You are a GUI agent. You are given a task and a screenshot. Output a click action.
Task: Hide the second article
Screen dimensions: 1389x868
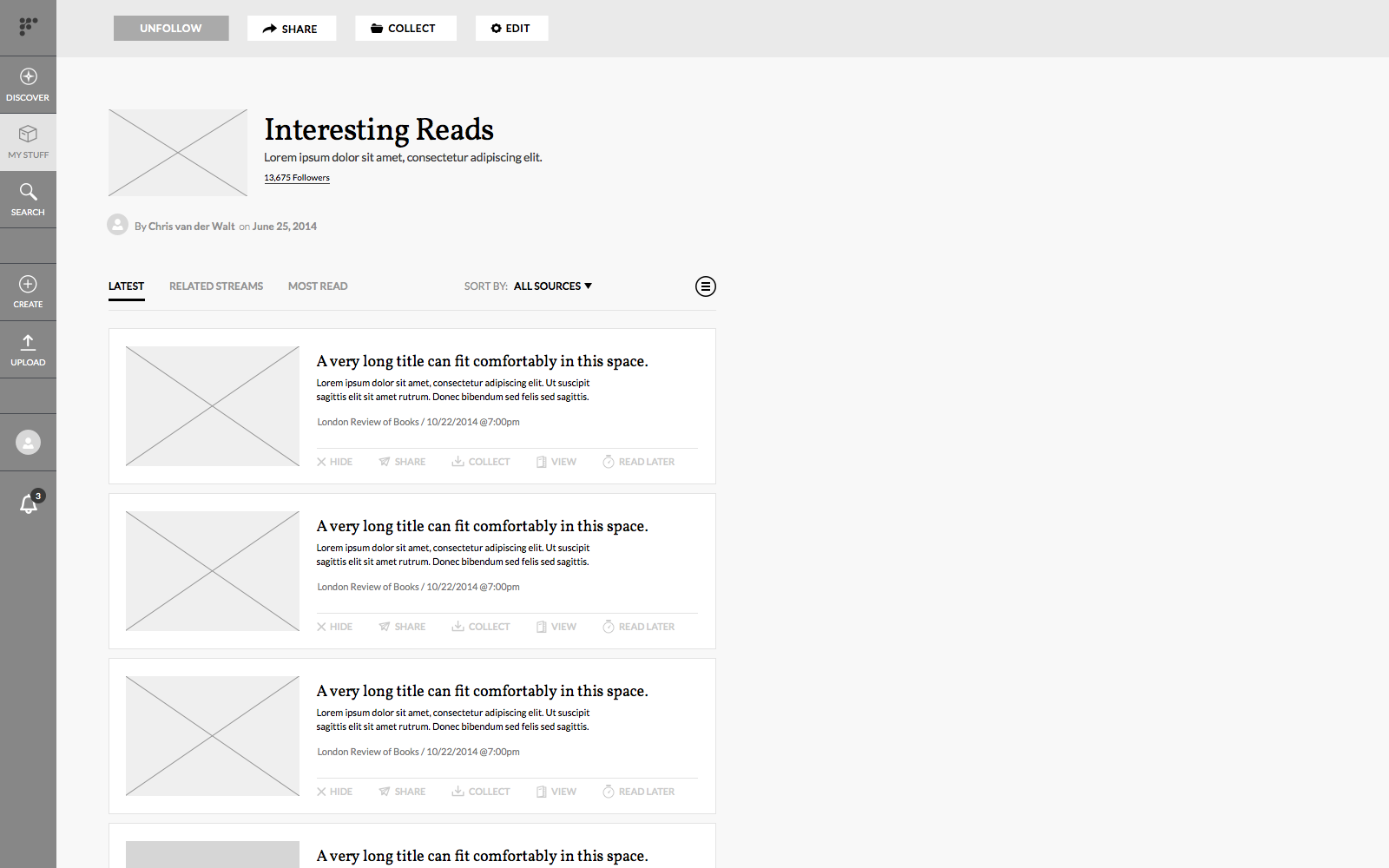[x=335, y=627]
